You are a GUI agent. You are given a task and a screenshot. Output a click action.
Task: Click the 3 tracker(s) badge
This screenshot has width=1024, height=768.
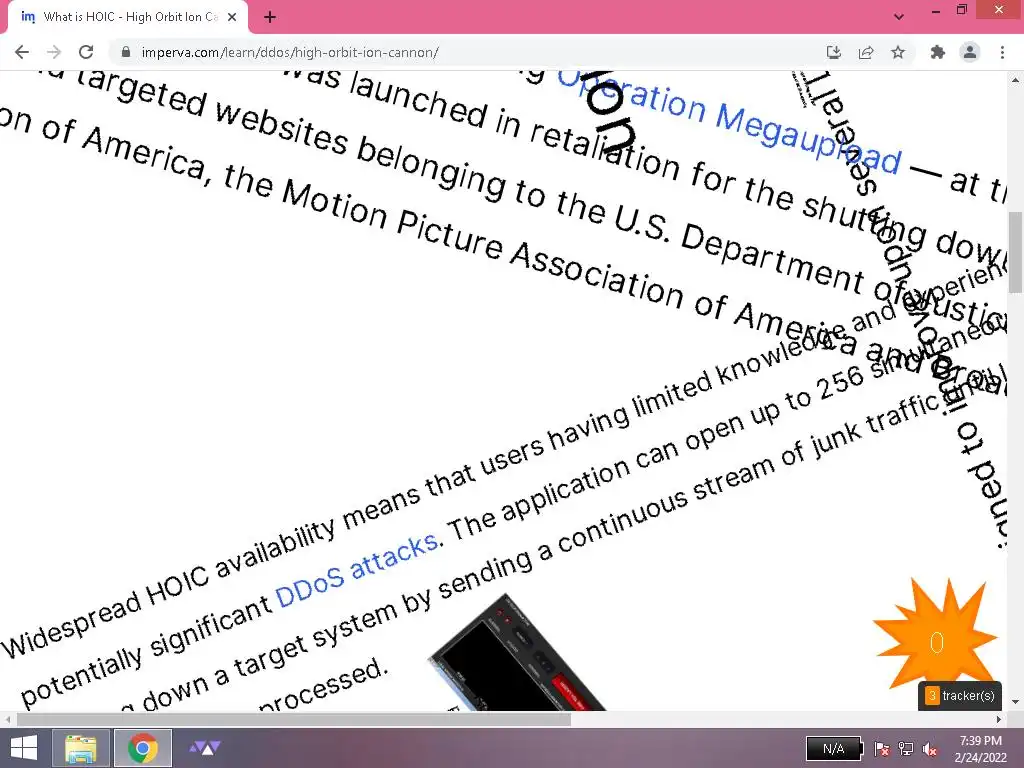960,696
